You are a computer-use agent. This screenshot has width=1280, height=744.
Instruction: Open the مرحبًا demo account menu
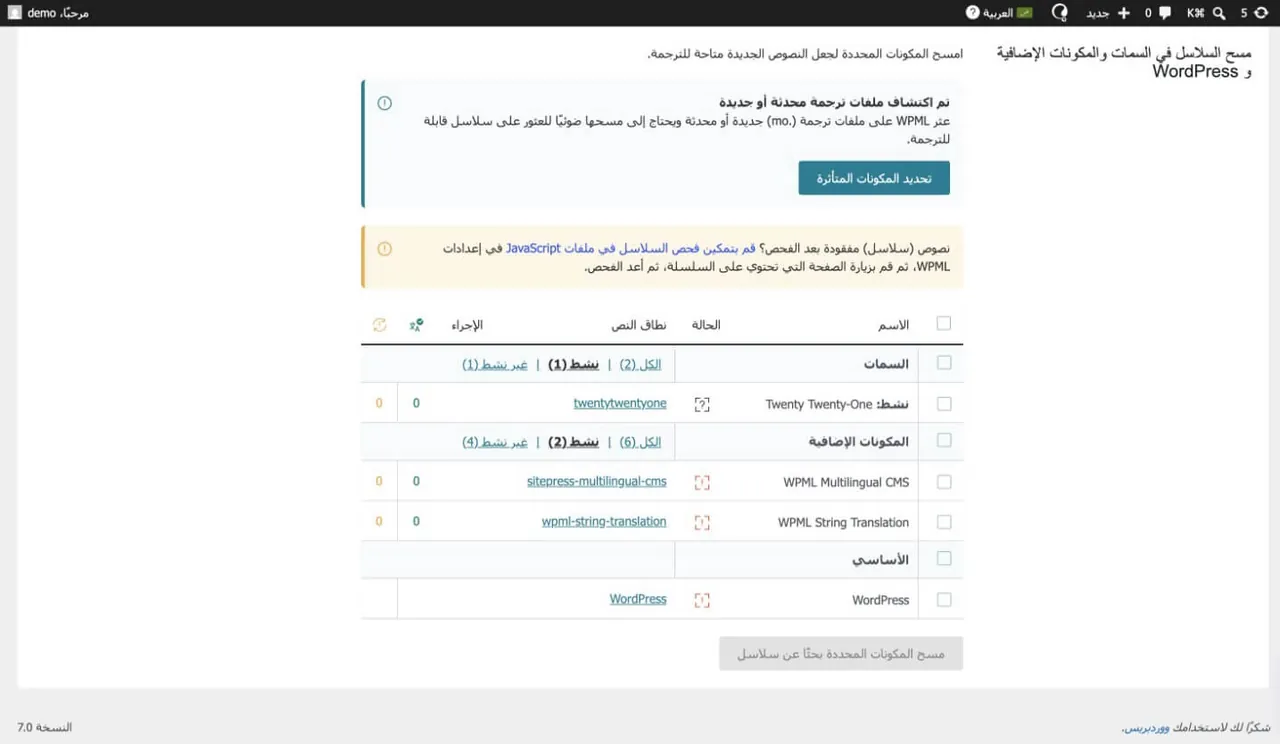tap(49, 13)
